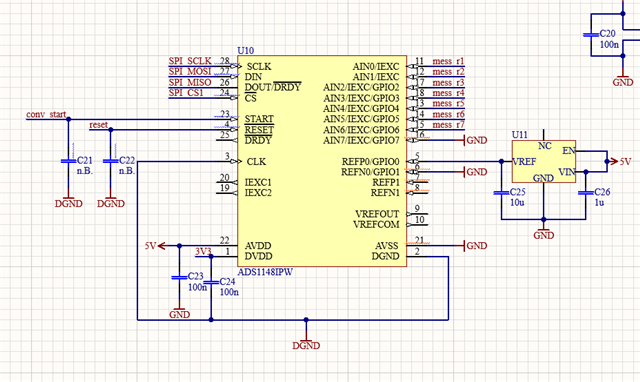640x382 pixels.
Task: Select the 5V power port at AVDD
Action: point(156,246)
